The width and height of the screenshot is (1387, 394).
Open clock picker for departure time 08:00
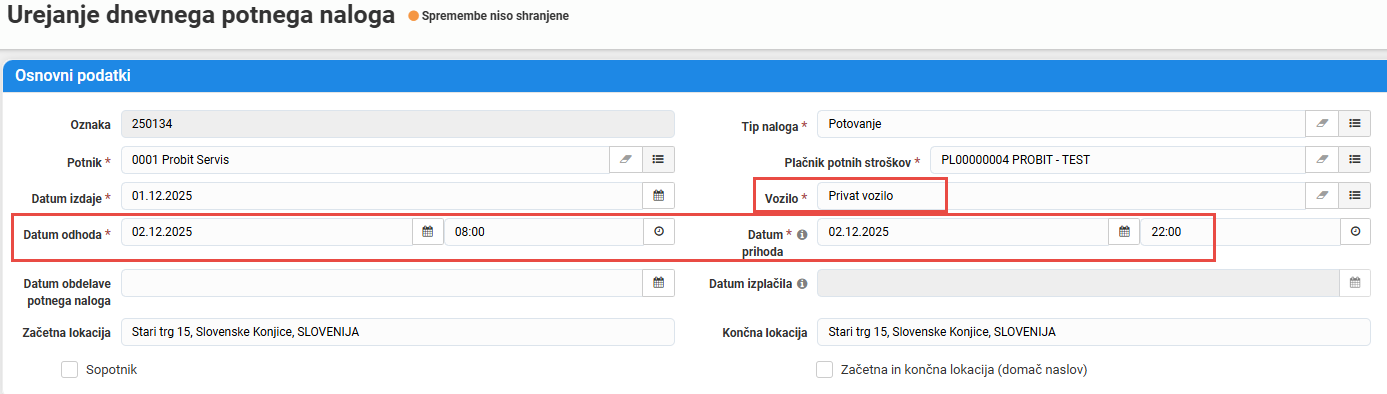pyautogui.click(x=658, y=231)
